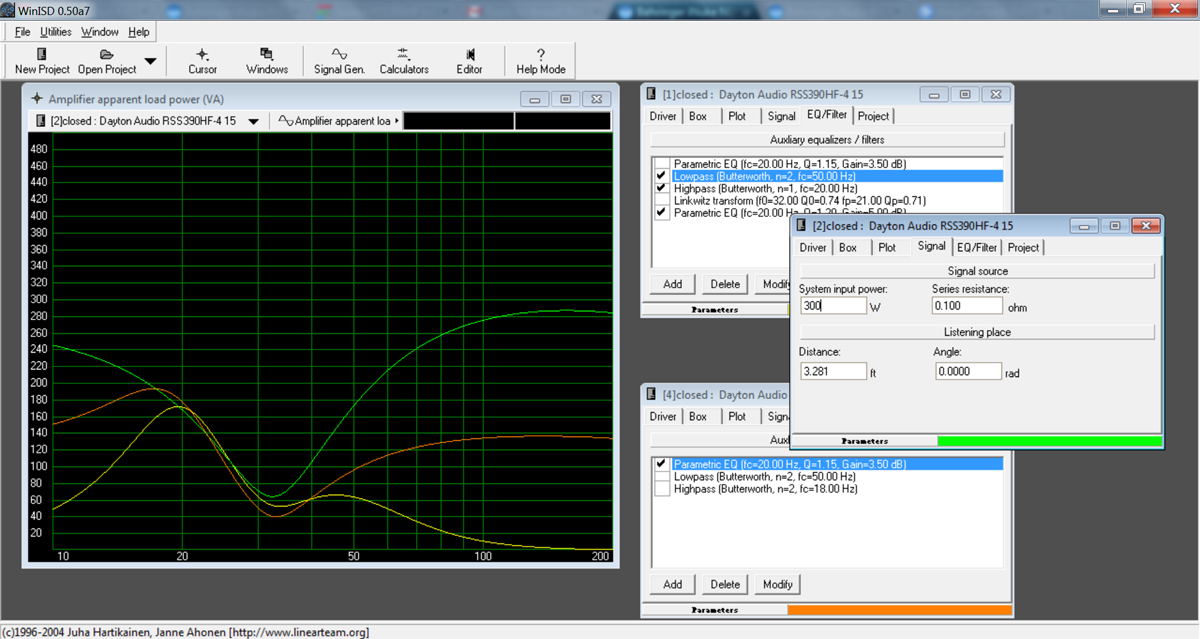Open the Project tab in the [2]closed window
The width and height of the screenshot is (1200, 639).
[1023, 248]
